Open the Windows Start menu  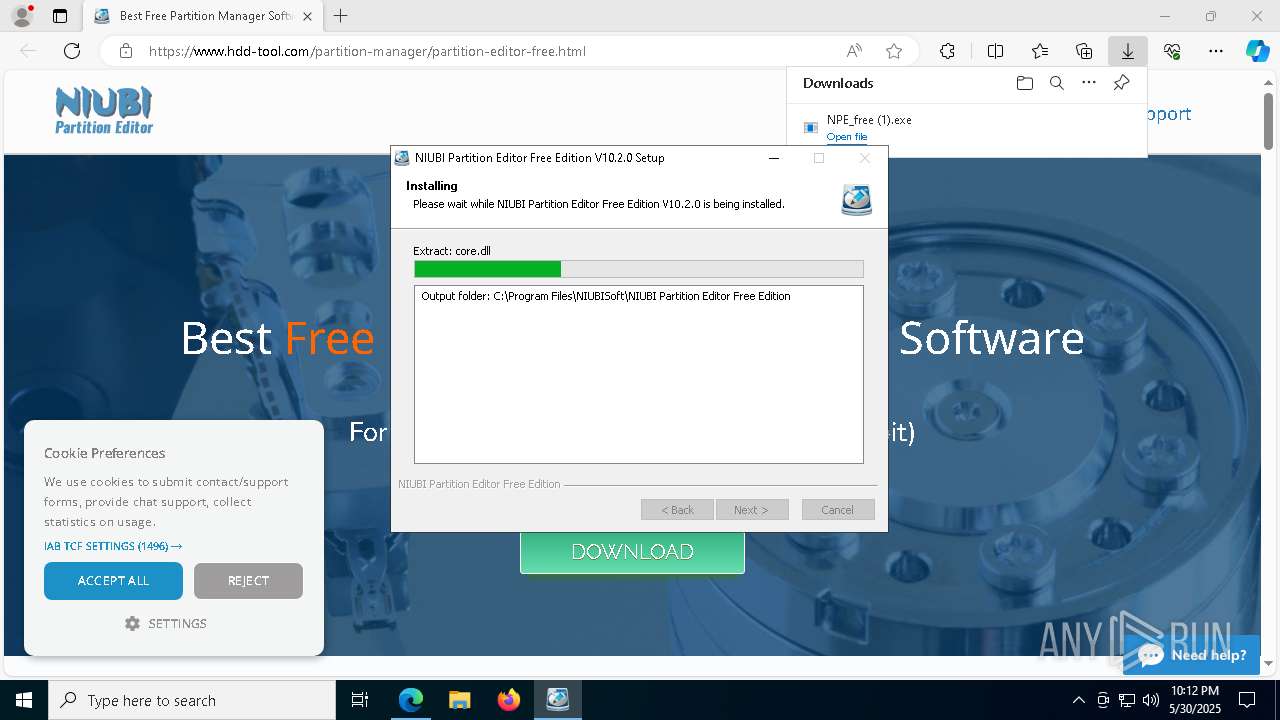[x=24, y=700]
